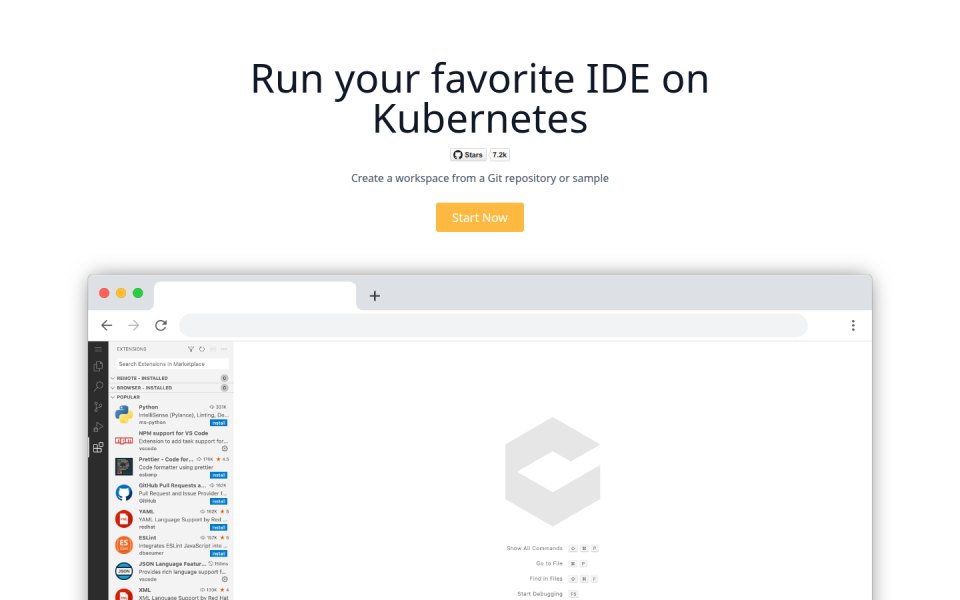This screenshot has width=960, height=600.
Task: Open the Extensions view icon
Action: tap(98, 448)
